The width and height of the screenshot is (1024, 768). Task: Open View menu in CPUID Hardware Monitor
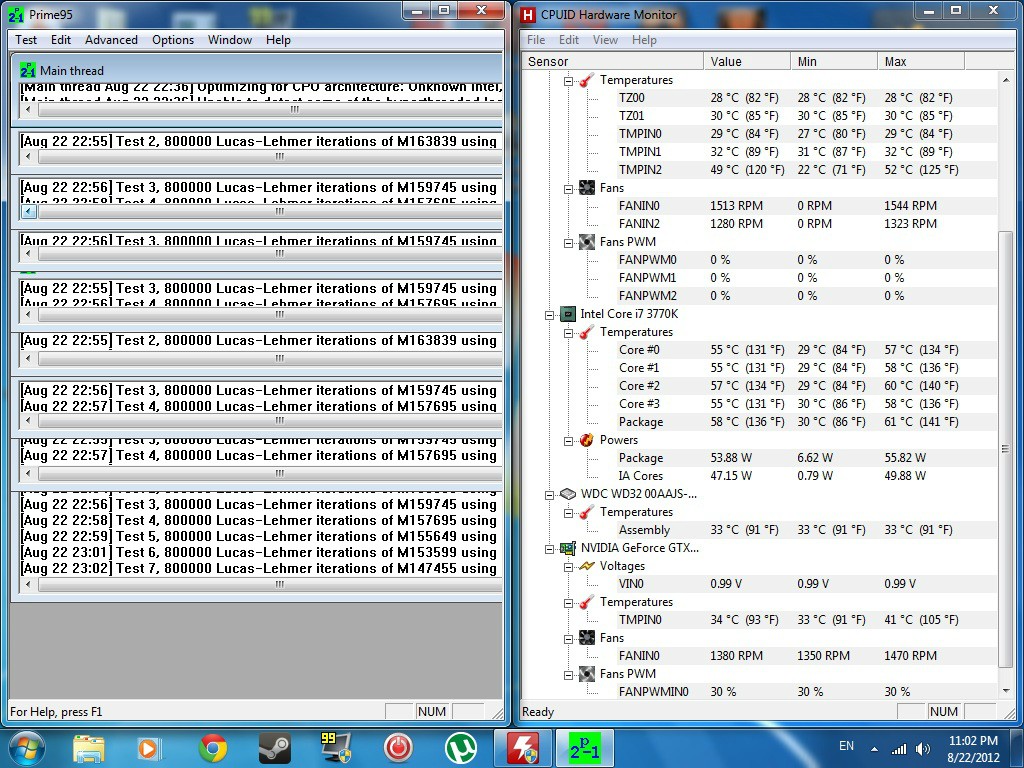605,40
